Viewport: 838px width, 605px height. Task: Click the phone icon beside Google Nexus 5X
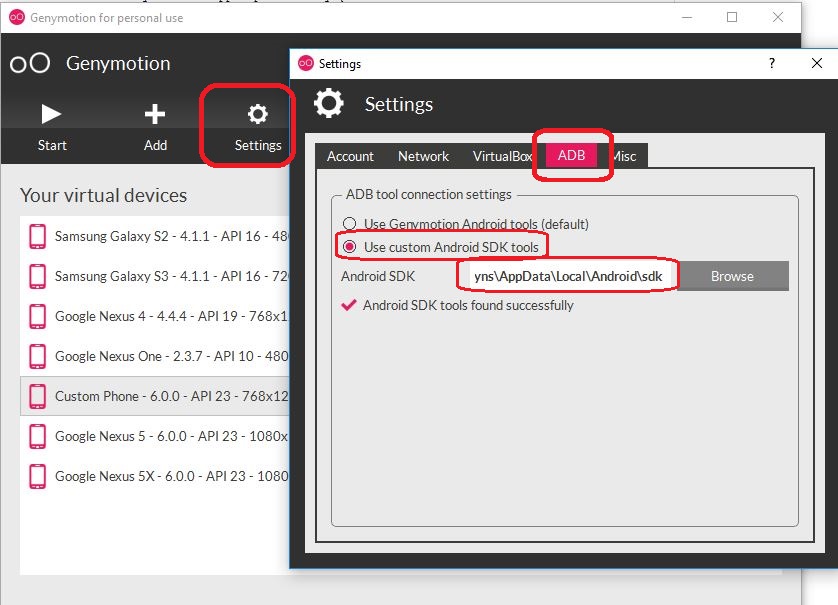(37, 477)
